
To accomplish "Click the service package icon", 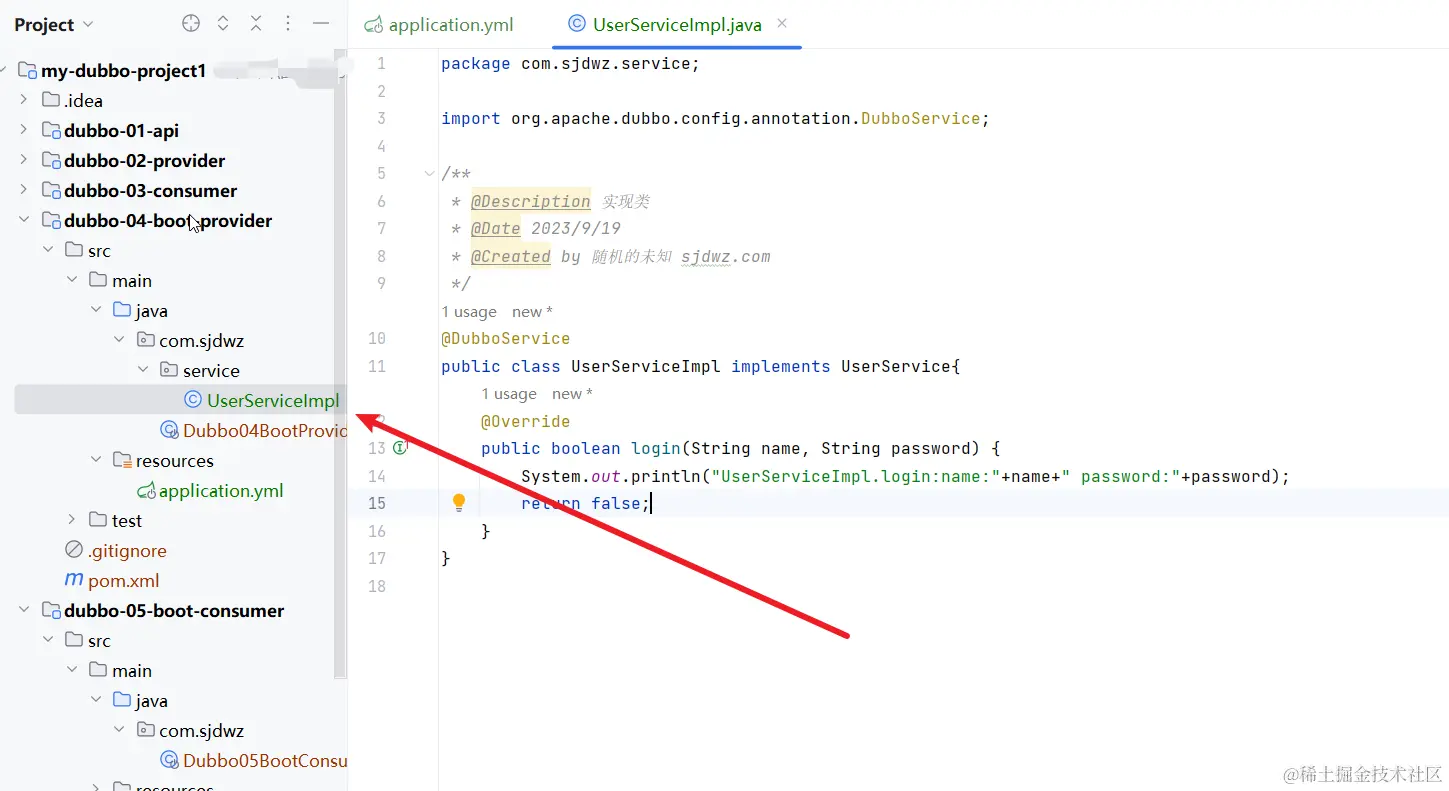I will point(170,370).
